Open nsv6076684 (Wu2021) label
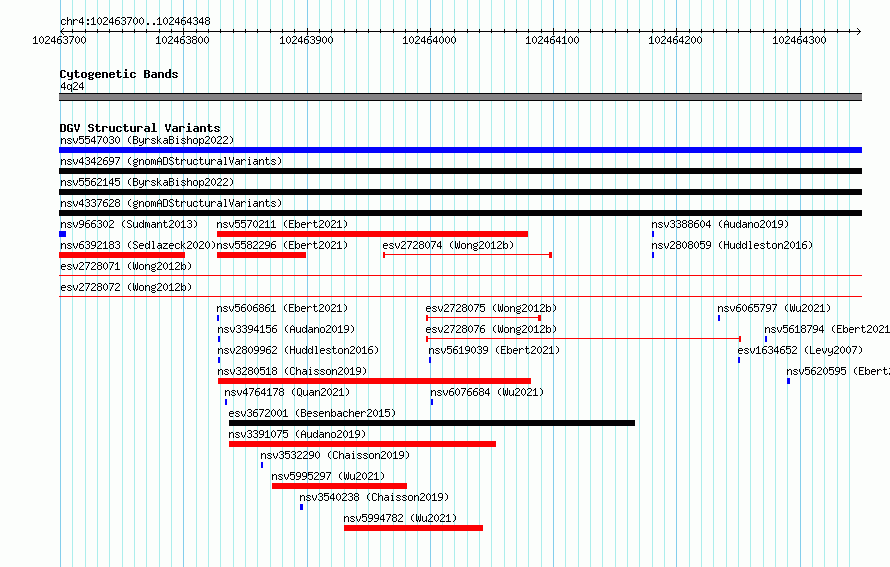The image size is (890, 567). click(x=486, y=392)
